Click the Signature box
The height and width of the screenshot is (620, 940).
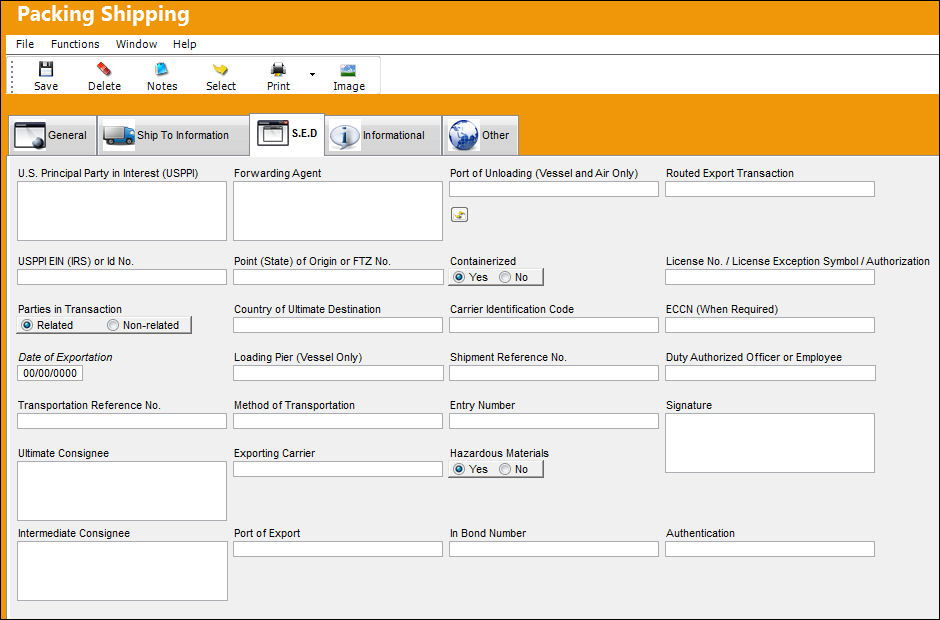(x=770, y=443)
